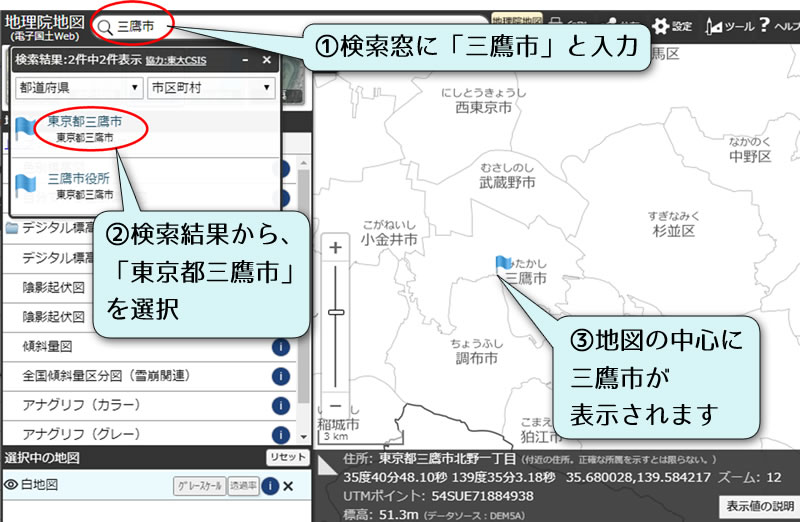Open the 協力:東大CSIS link
Screen dimensions: 800x522
click(x=176, y=61)
